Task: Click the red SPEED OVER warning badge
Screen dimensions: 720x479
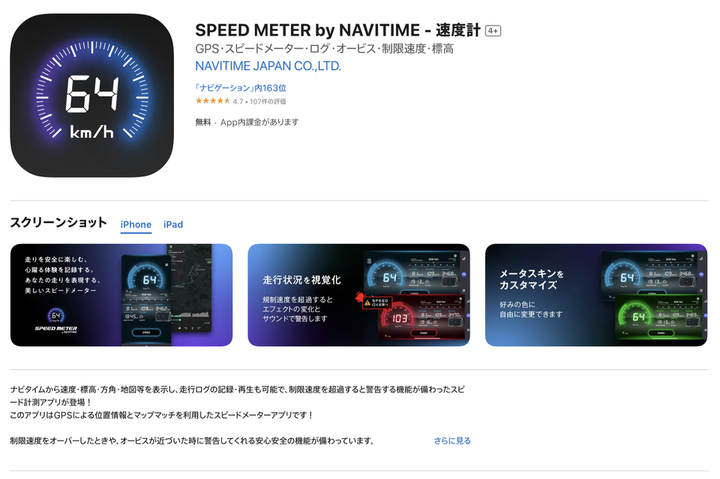Action: [x=377, y=303]
